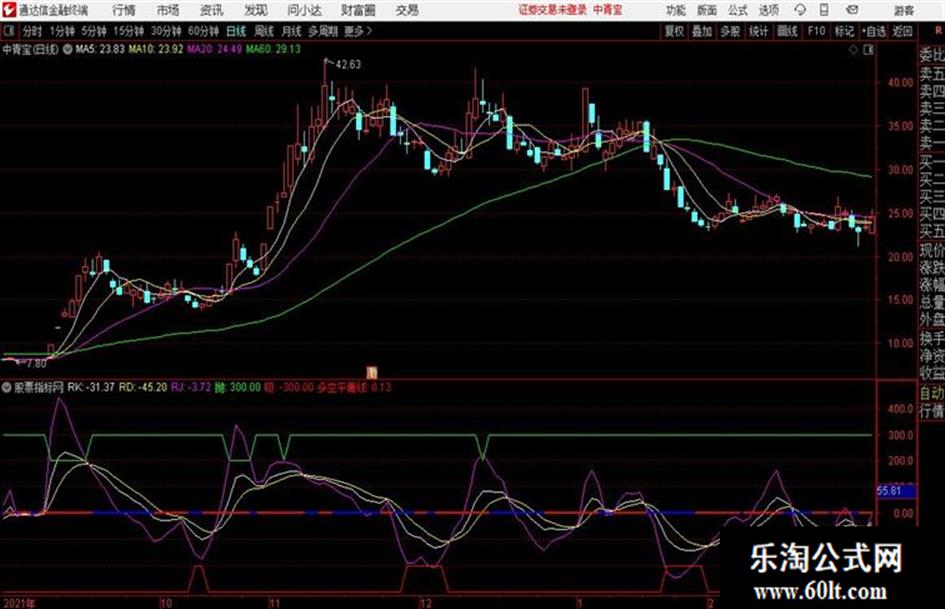Open the 行情 menu
Viewport: 945px width, 609px height.
[x=124, y=10]
